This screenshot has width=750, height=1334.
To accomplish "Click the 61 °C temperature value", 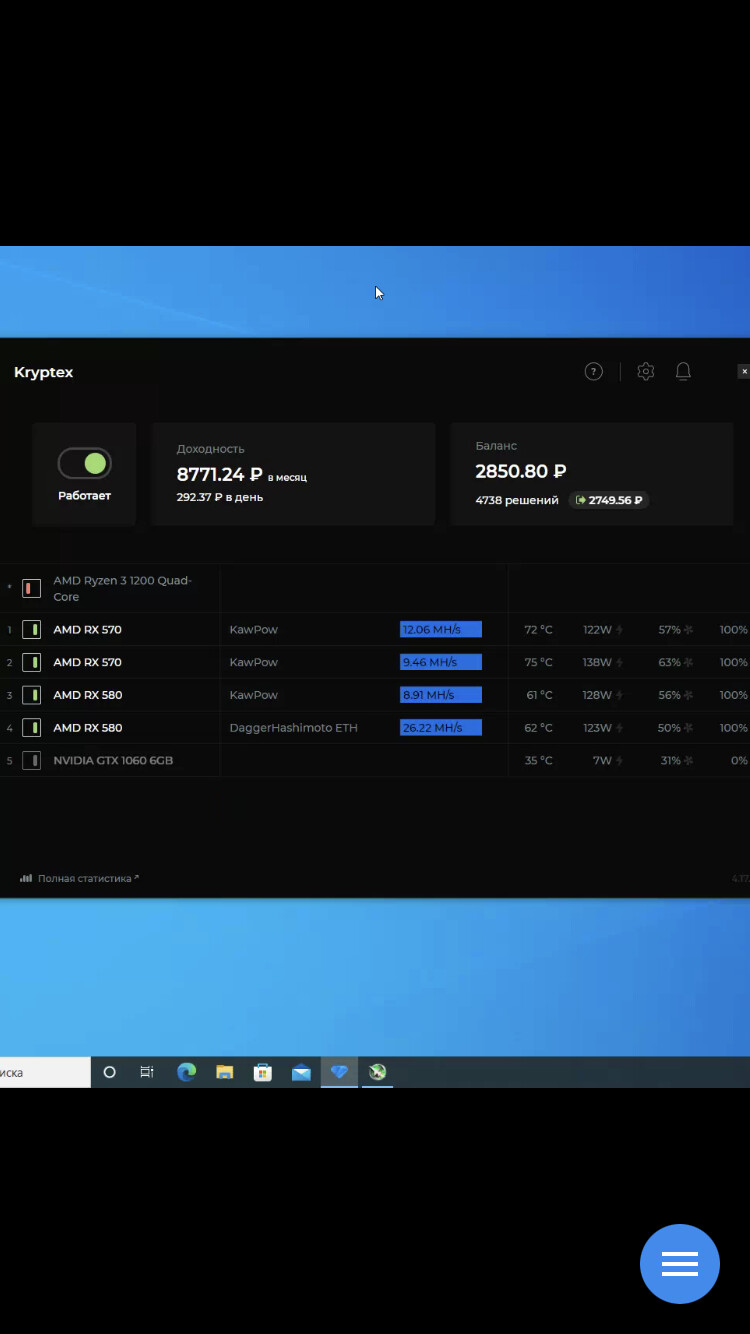I will pyautogui.click(x=538, y=695).
